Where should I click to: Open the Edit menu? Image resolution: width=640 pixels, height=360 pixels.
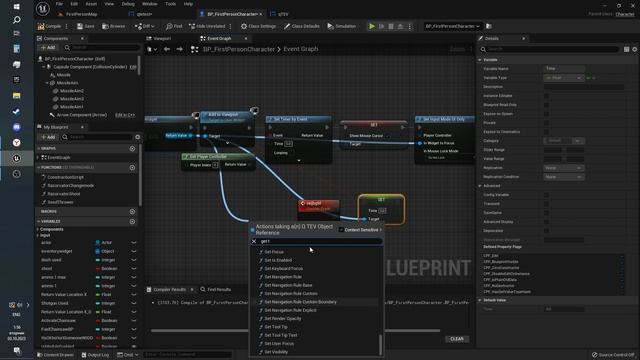74,4
